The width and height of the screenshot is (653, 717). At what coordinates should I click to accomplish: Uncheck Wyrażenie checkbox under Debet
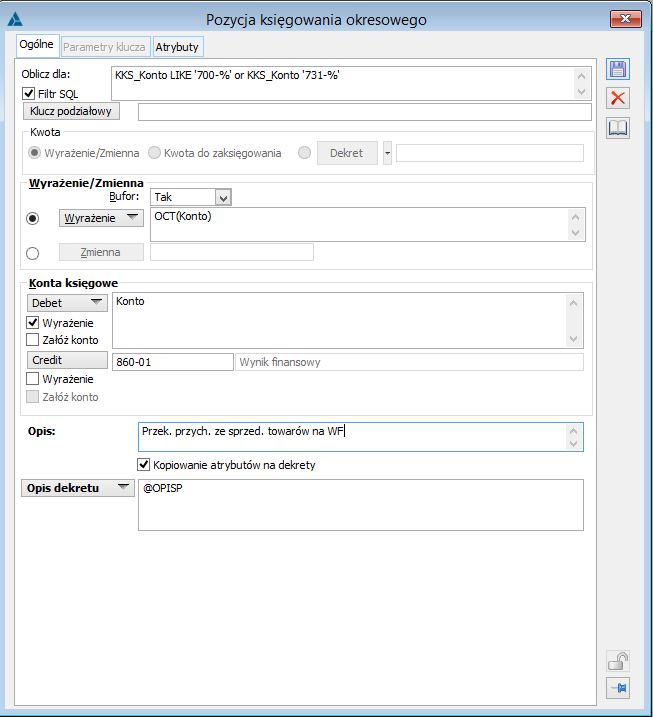click(x=32, y=323)
